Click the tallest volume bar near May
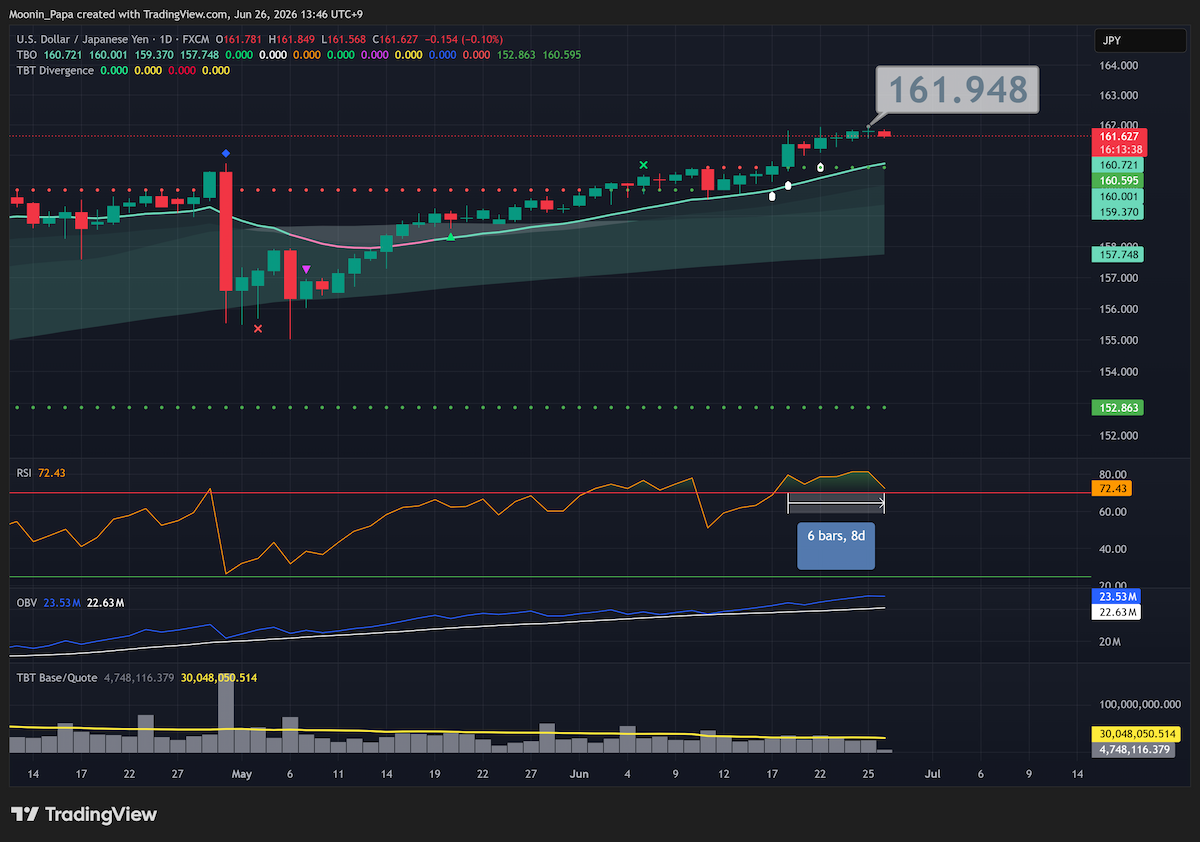The width and height of the screenshot is (1200, 842). 226,714
